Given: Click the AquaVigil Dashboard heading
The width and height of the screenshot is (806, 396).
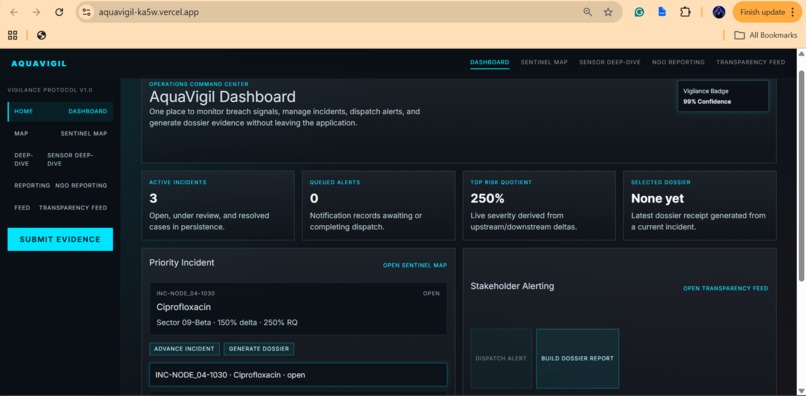Looking at the screenshot, I should click(x=223, y=97).
